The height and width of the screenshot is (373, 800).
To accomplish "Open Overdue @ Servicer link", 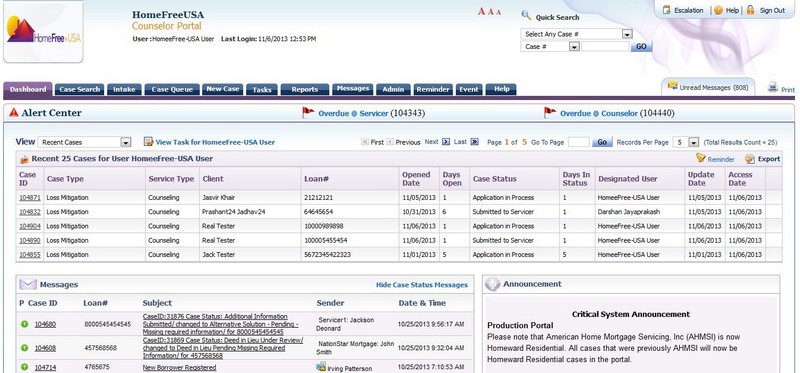I will pos(353,113).
